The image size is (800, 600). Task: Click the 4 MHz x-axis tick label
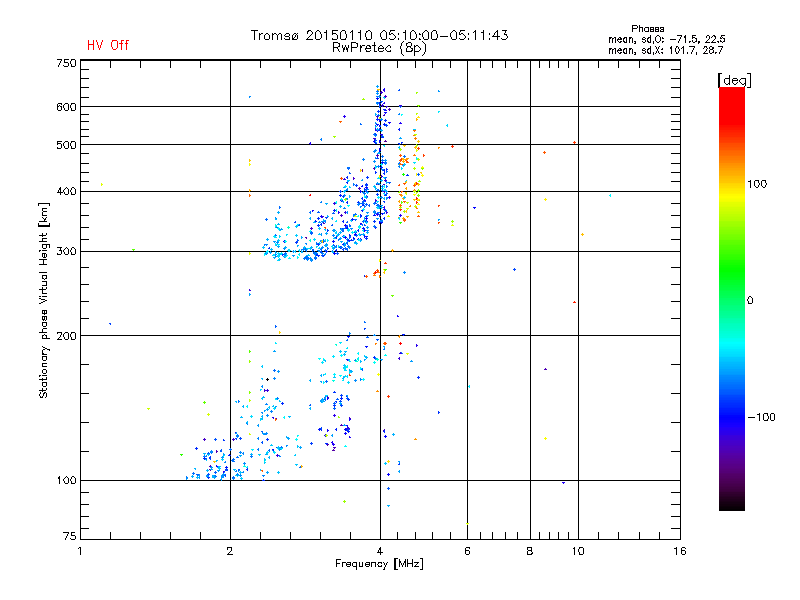click(380, 551)
